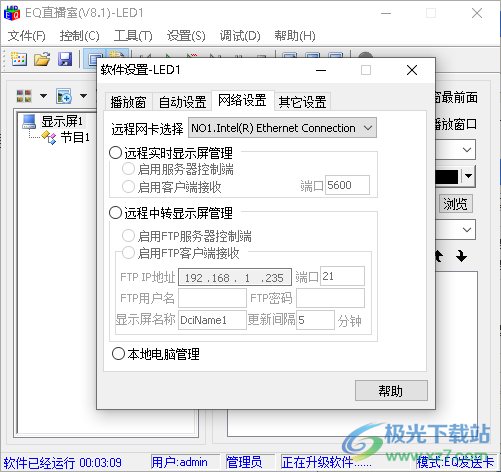Select 远程实时显示屏管理 radio button
The width and height of the screenshot is (501, 472).
pyautogui.click(x=116, y=153)
